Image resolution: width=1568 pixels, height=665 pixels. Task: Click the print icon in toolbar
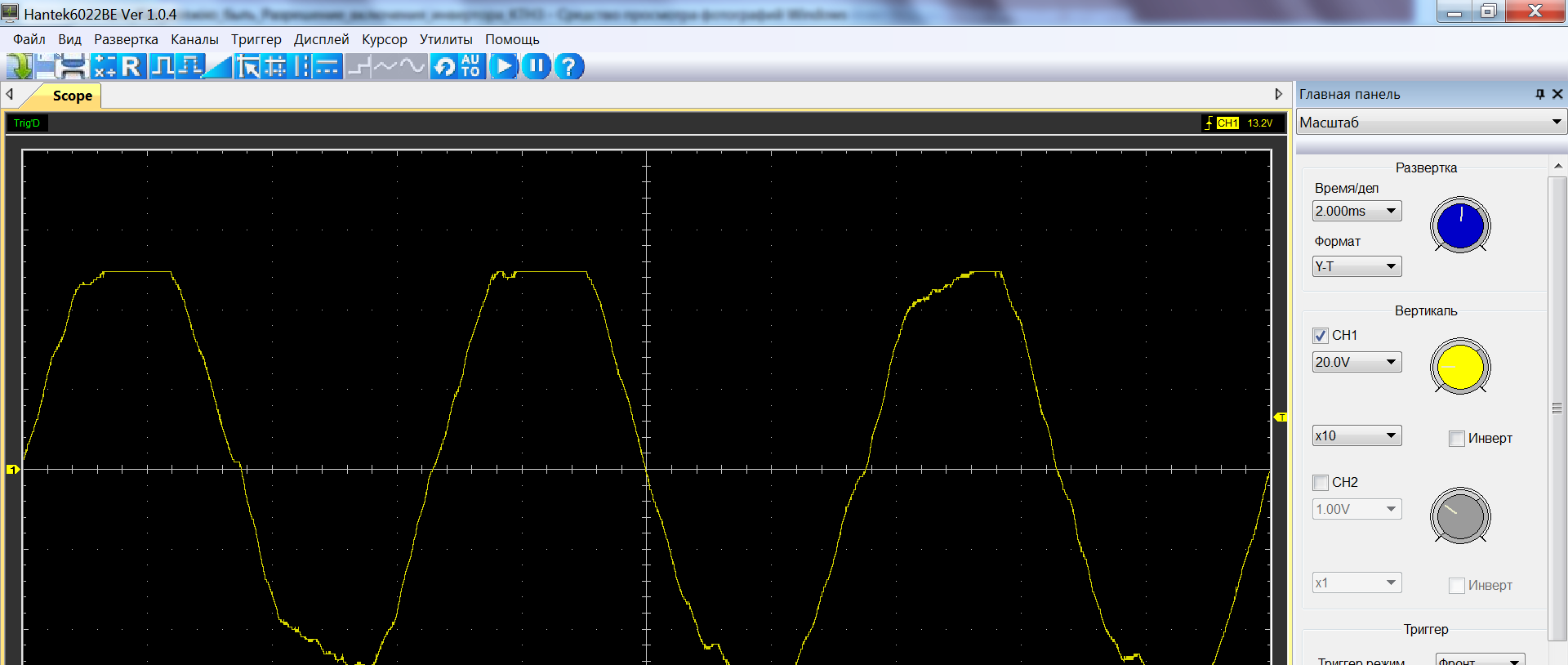coord(73,66)
